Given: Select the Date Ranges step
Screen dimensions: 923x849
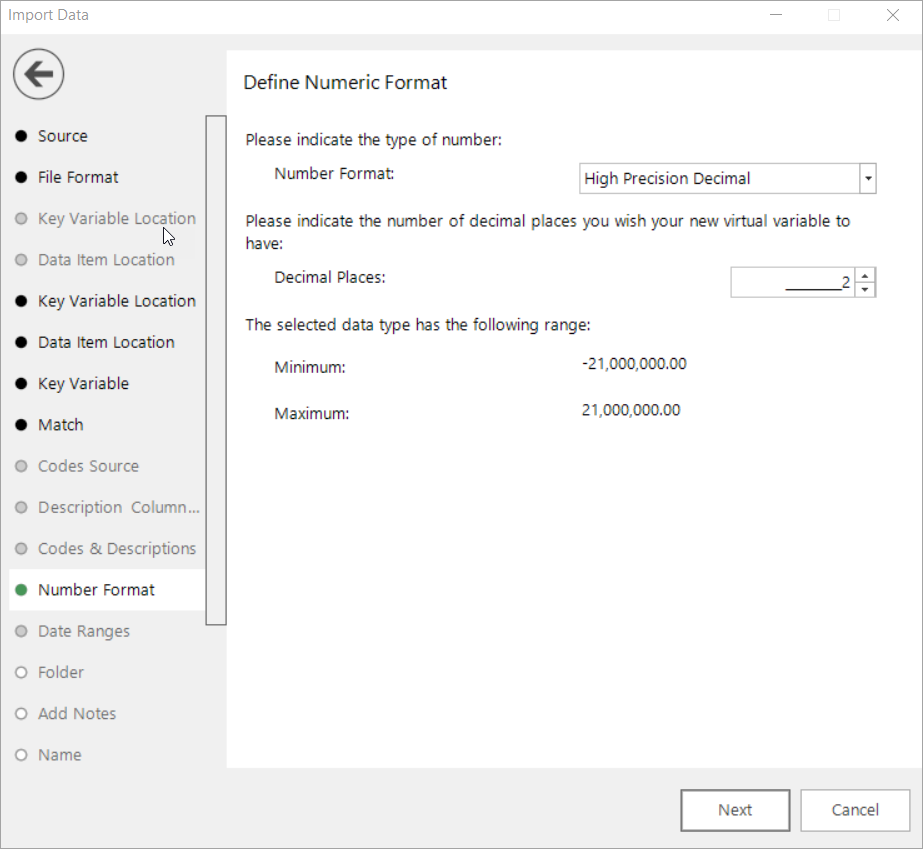Looking at the screenshot, I should pyautogui.click(x=84, y=631).
